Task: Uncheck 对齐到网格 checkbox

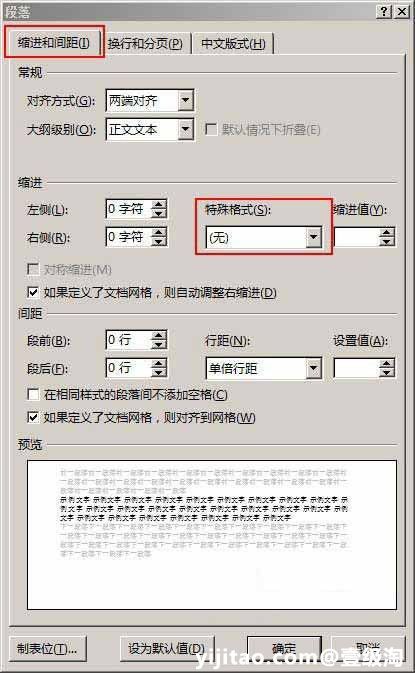Action: (x=33, y=417)
